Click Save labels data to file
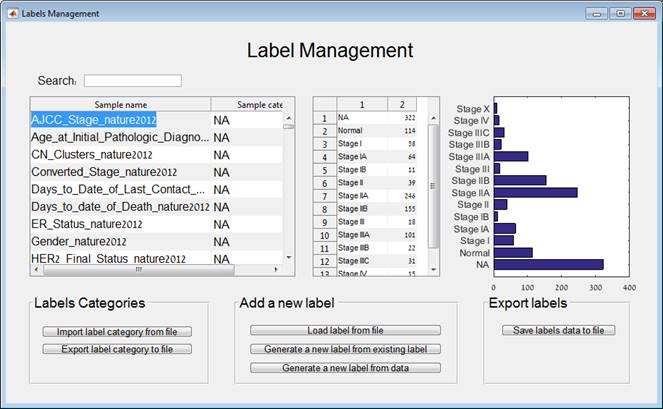This screenshot has height=409, width=663. click(558, 330)
